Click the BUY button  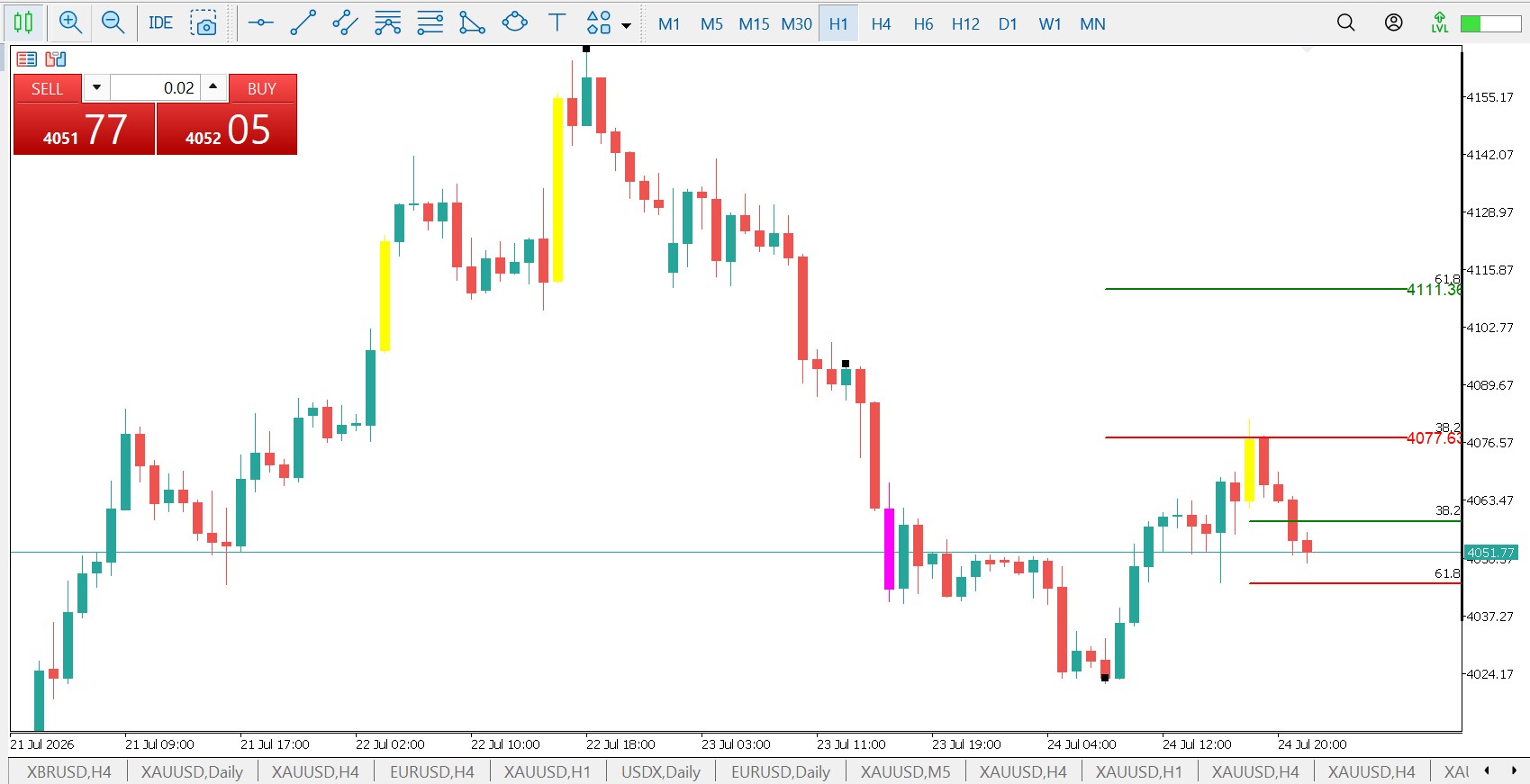click(x=262, y=88)
